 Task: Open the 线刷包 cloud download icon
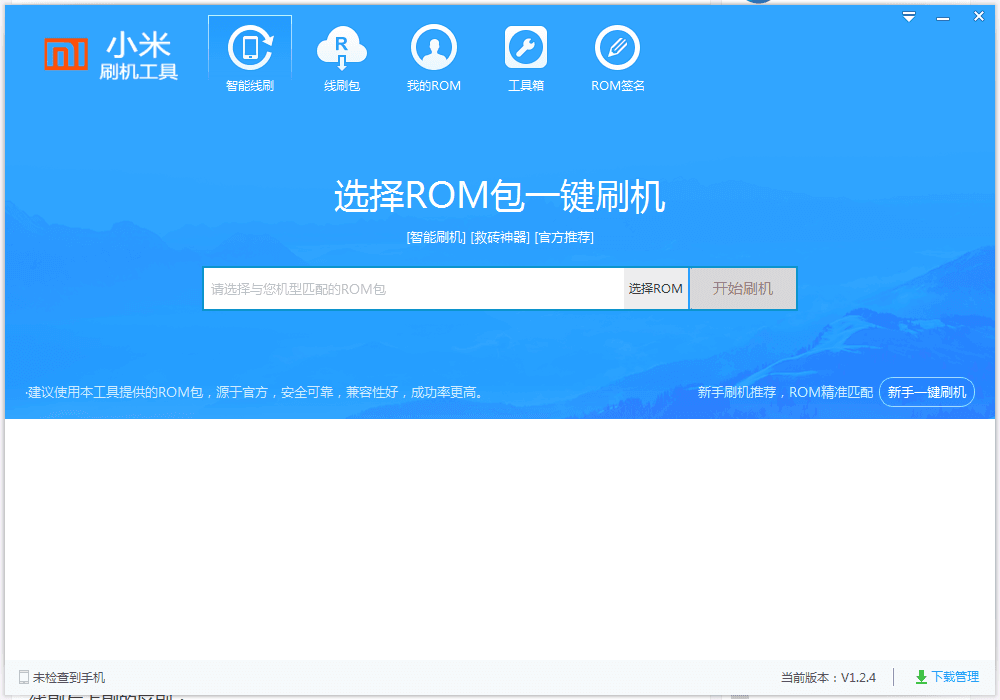point(342,48)
